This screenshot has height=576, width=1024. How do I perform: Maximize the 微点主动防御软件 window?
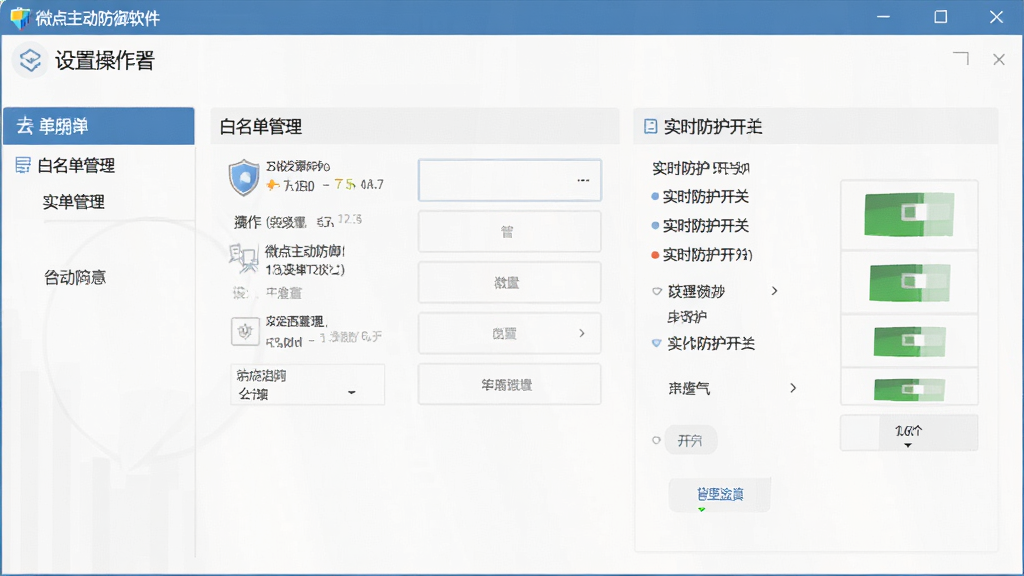[940, 17]
